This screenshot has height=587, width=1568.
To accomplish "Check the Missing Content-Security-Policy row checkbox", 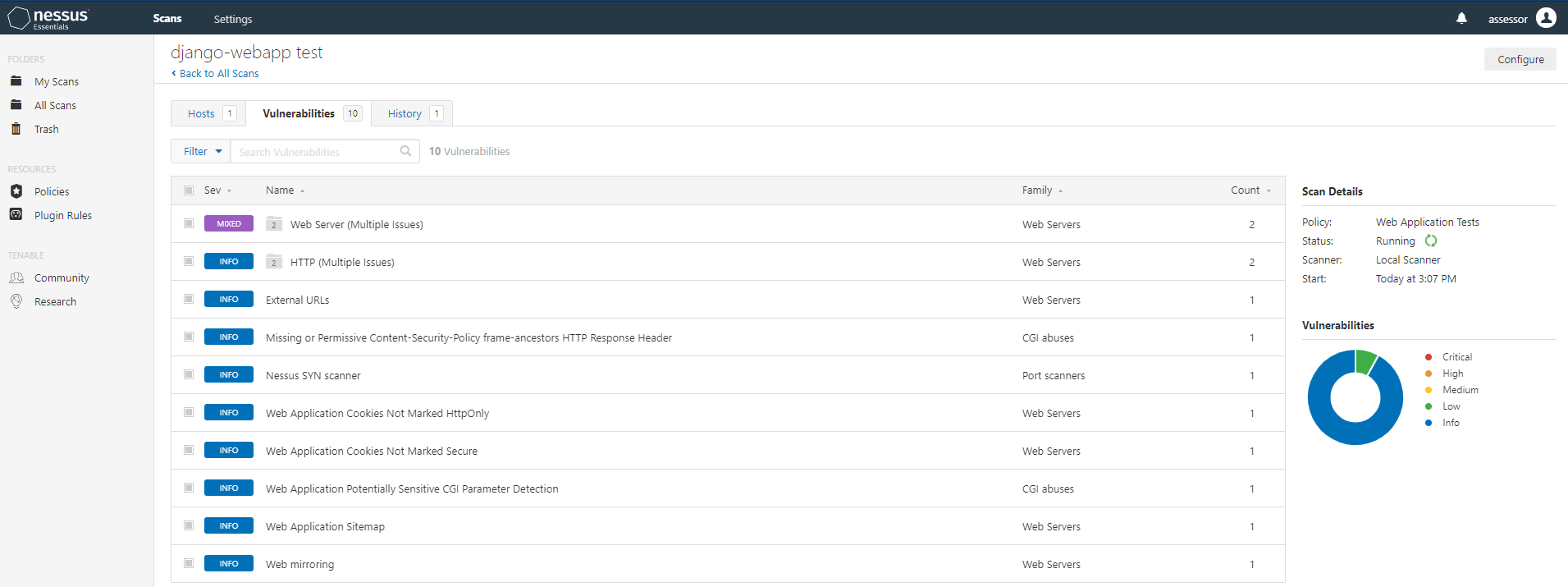I will pyautogui.click(x=189, y=337).
